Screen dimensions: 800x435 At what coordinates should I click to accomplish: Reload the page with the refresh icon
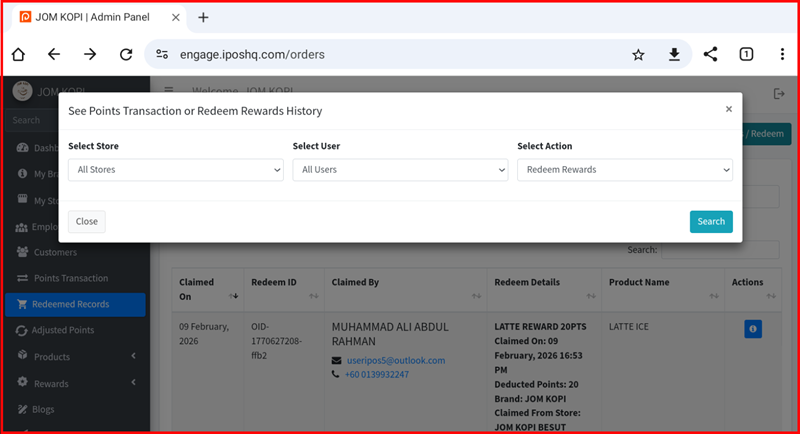(126, 55)
